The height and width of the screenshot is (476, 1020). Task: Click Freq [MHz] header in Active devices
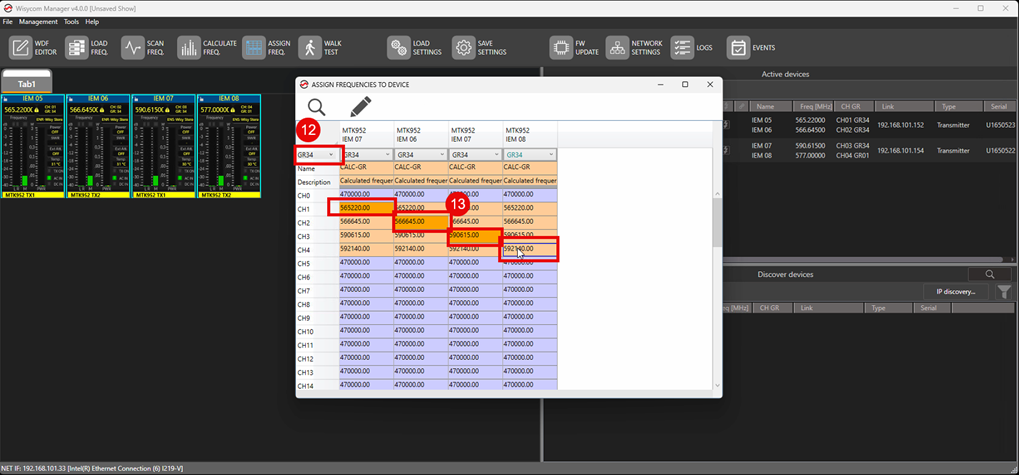pyautogui.click(x=813, y=106)
